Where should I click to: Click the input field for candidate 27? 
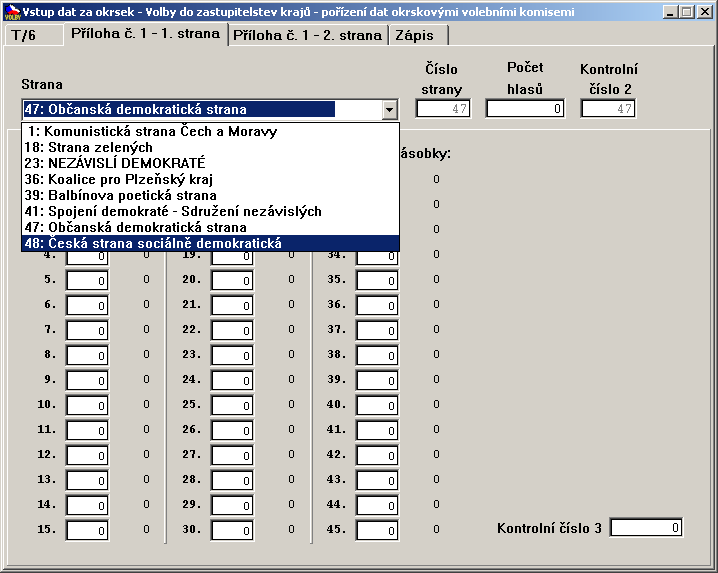click(x=232, y=455)
